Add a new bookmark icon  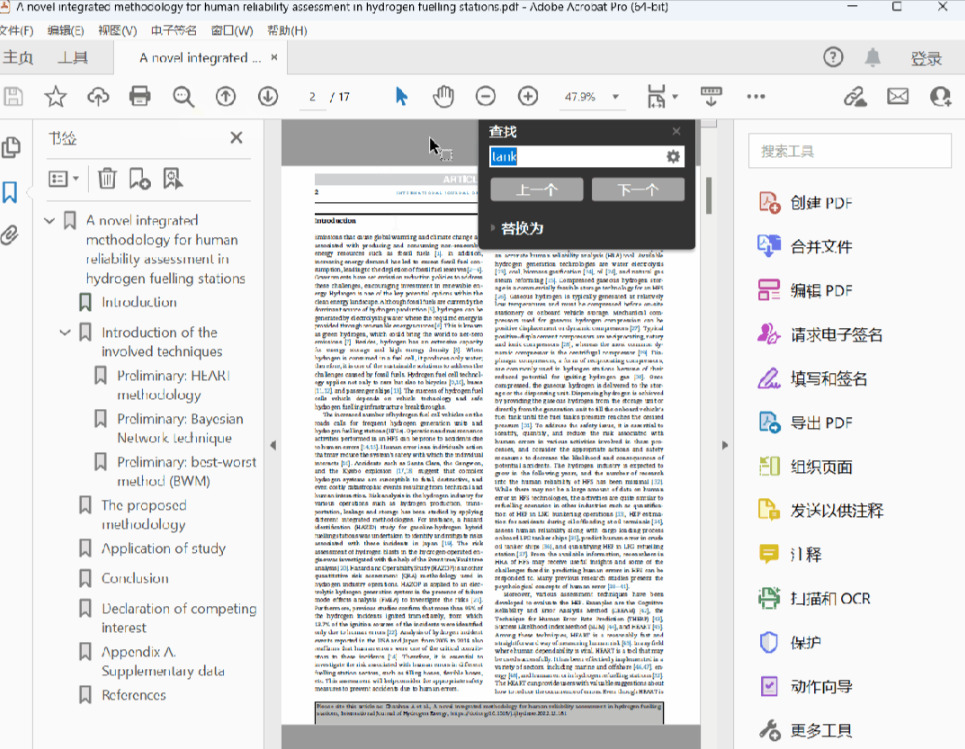(140, 179)
